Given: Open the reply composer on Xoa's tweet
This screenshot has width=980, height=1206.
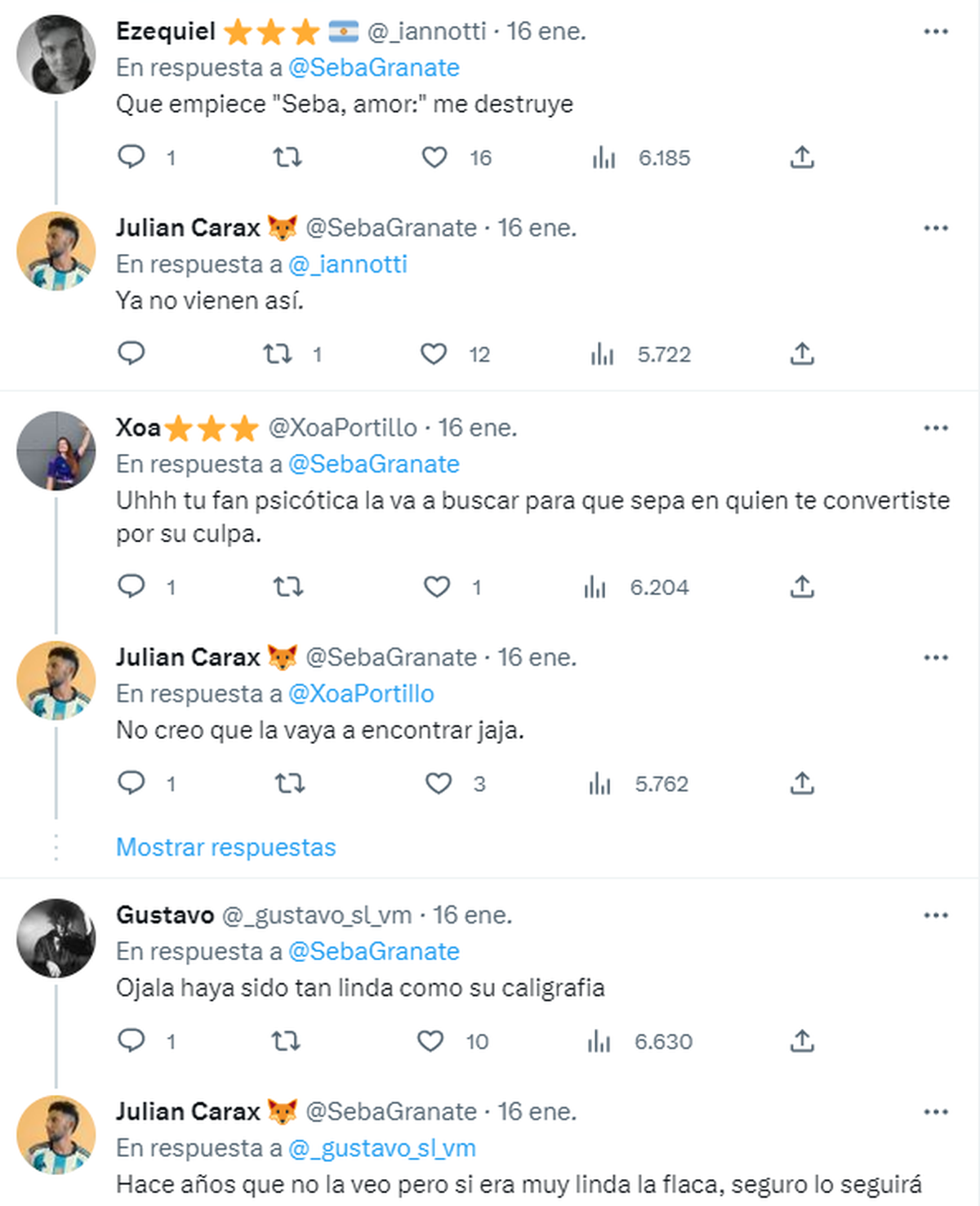Looking at the screenshot, I should (x=132, y=586).
